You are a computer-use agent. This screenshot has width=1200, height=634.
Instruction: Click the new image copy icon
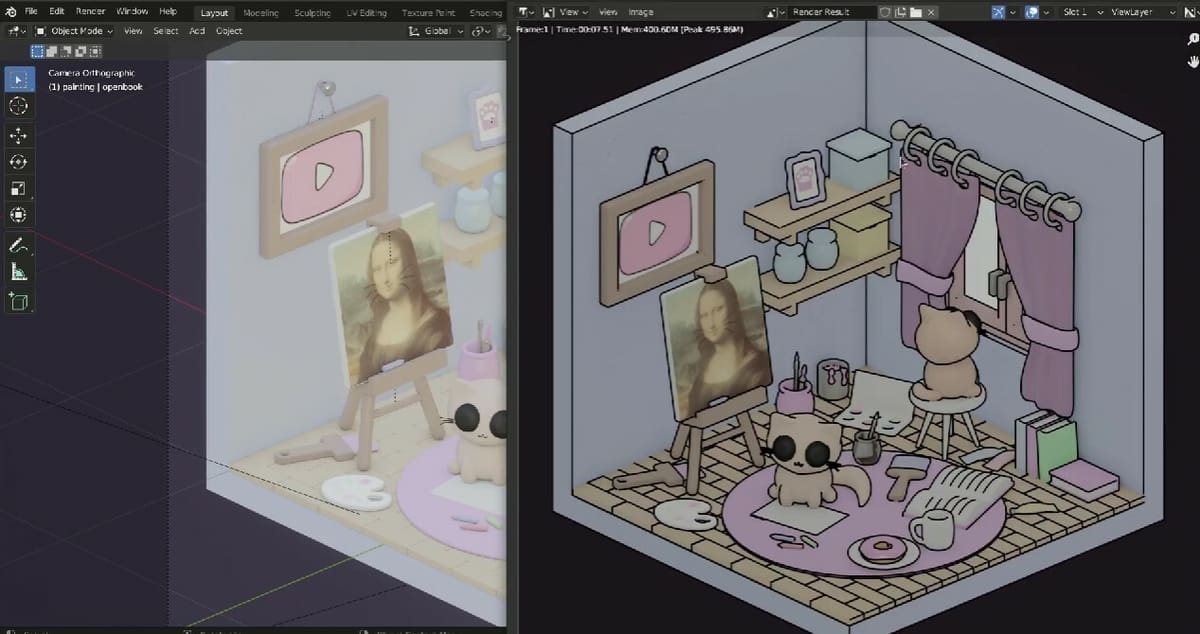click(x=900, y=12)
